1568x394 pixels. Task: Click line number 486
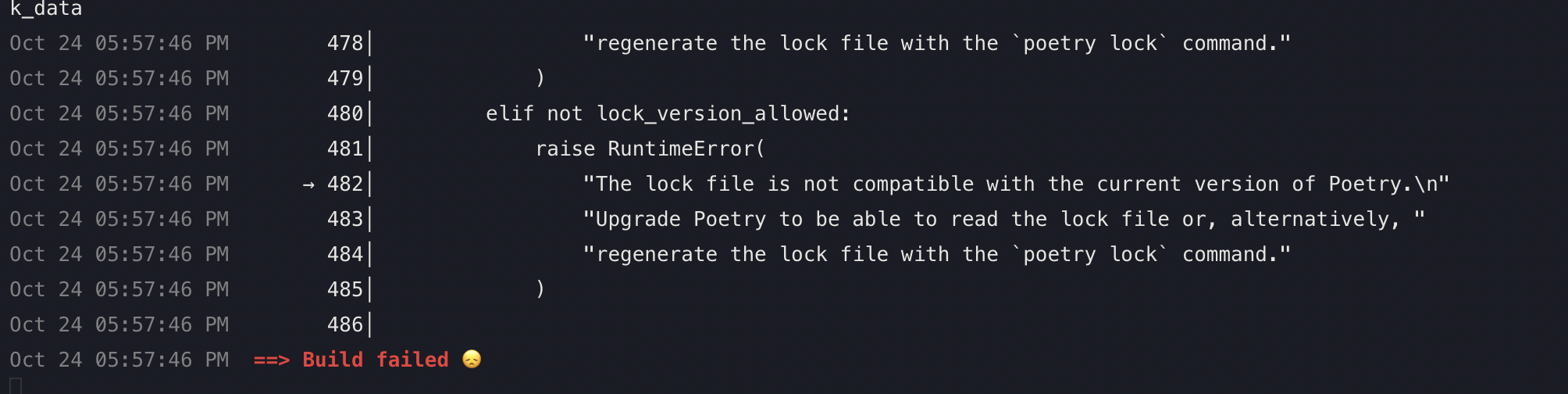345,324
